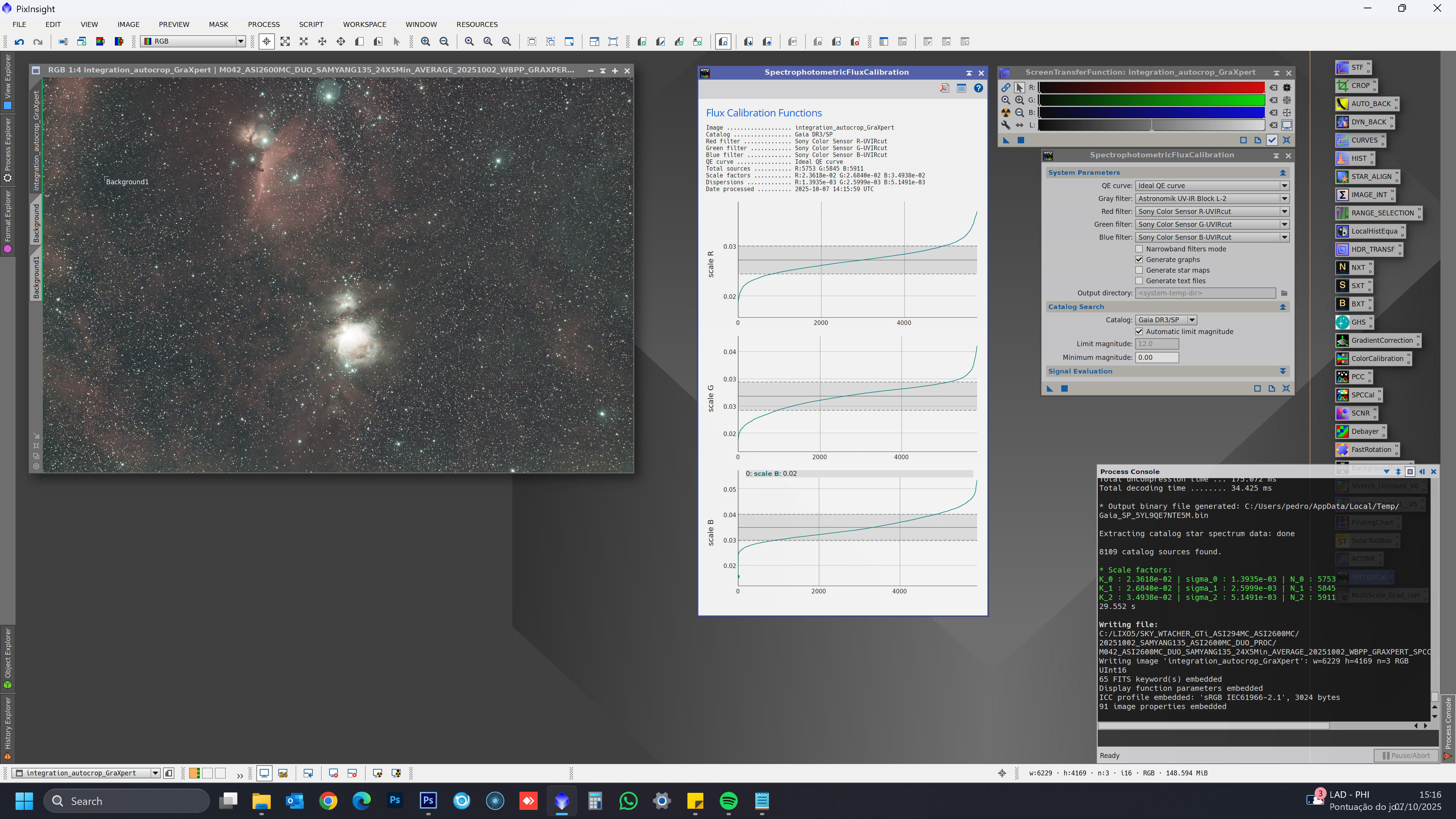This screenshot has height=819, width=1456.
Task: Enable Narrowband filters mode checkbox
Action: click(x=1139, y=249)
